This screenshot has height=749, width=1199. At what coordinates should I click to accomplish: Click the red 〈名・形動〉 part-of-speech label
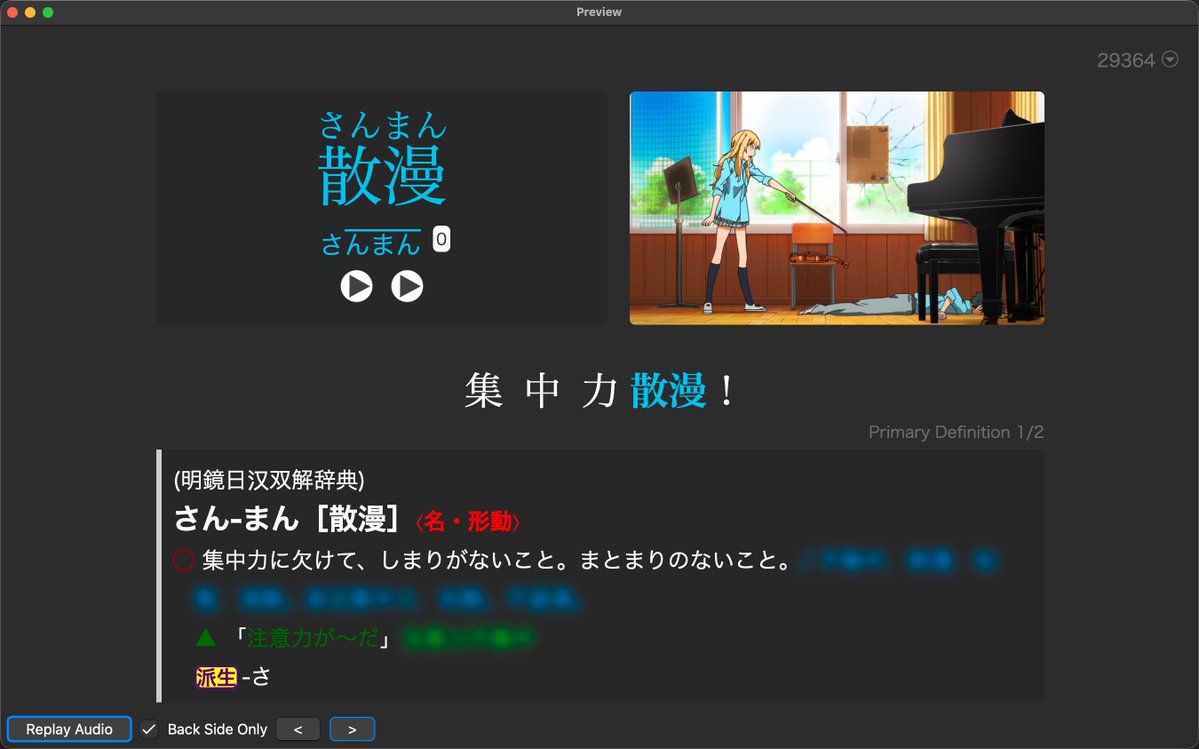pyautogui.click(x=467, y=521)
